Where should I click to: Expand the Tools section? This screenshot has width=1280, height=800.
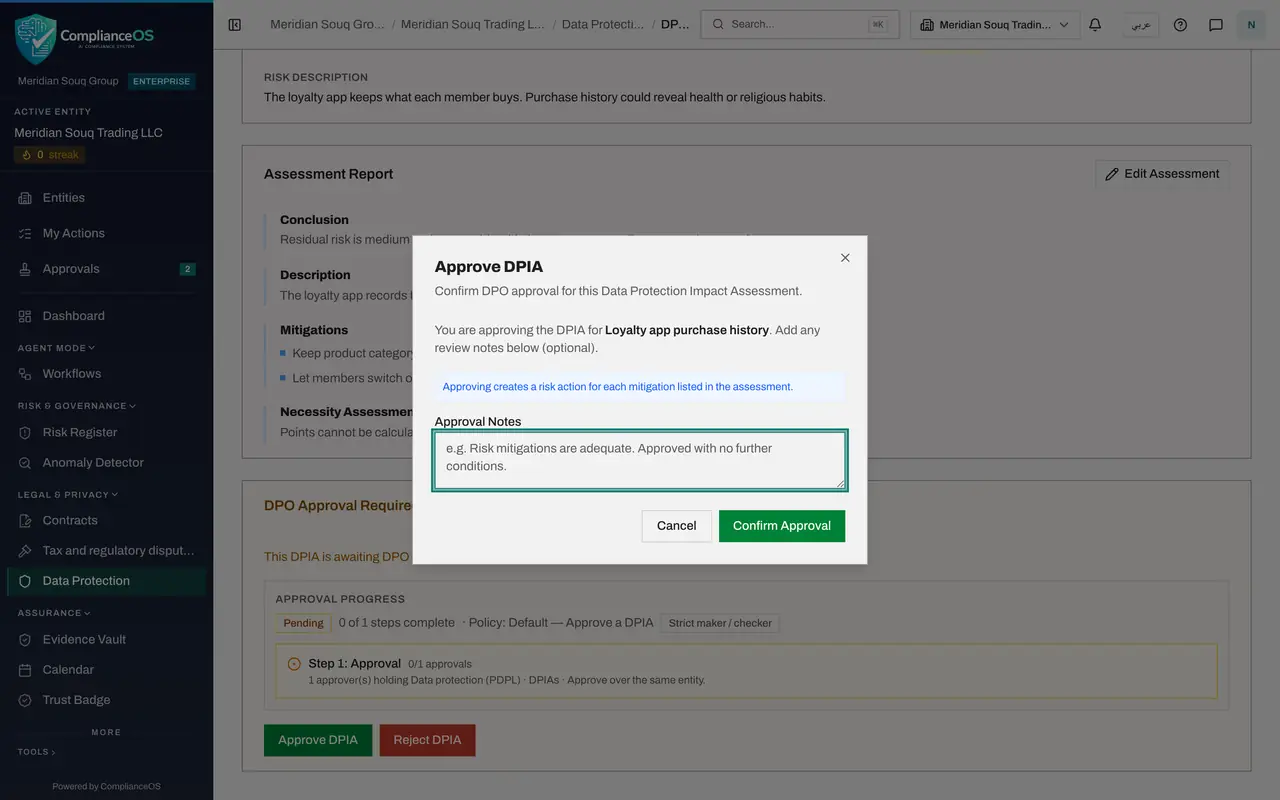point(36,752)
